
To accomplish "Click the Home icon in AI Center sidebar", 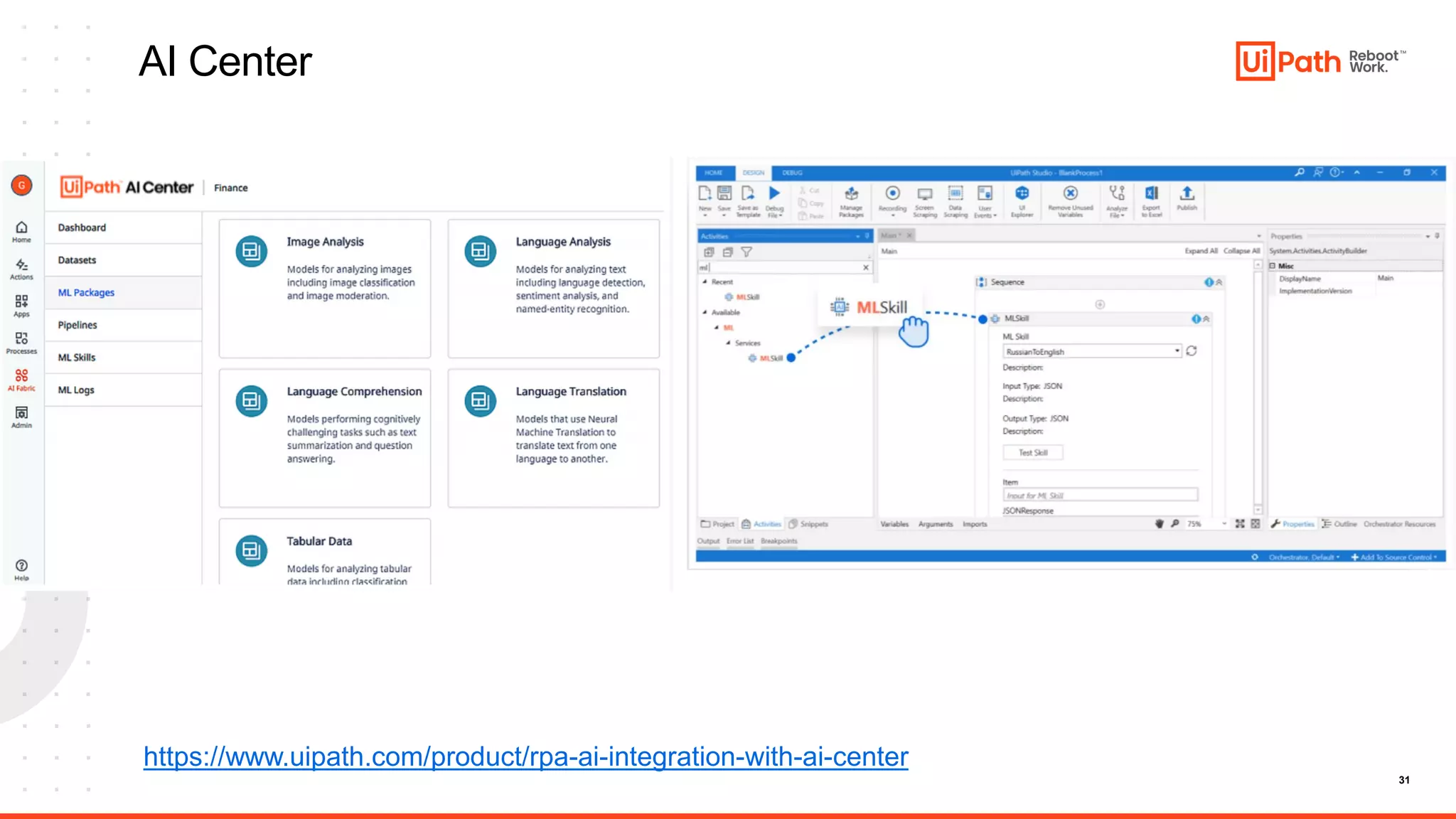I will click(21, 232).
